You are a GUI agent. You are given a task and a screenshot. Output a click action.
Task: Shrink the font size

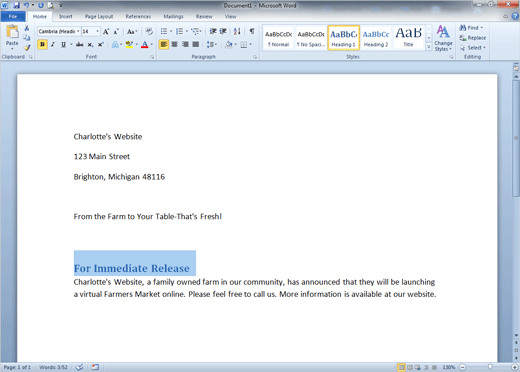coord(116,32)
